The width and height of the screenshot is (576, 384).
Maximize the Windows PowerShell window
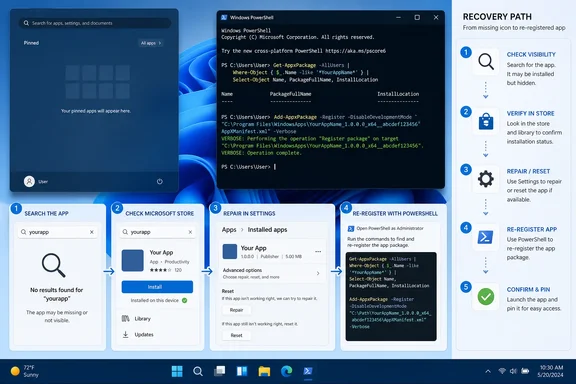tap(417, 17)
